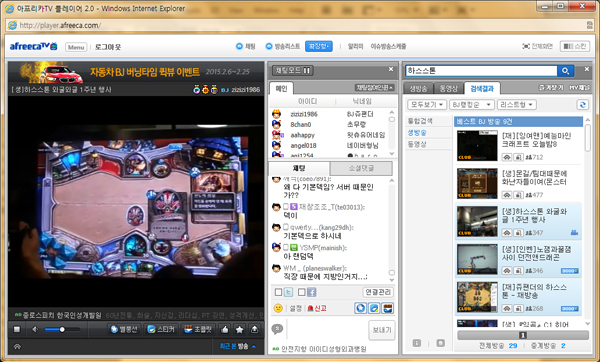Expand the BJ랭킹순 sort dropdown
The width and height of the screenshot is (600, 362).
(x=471, y=105)
